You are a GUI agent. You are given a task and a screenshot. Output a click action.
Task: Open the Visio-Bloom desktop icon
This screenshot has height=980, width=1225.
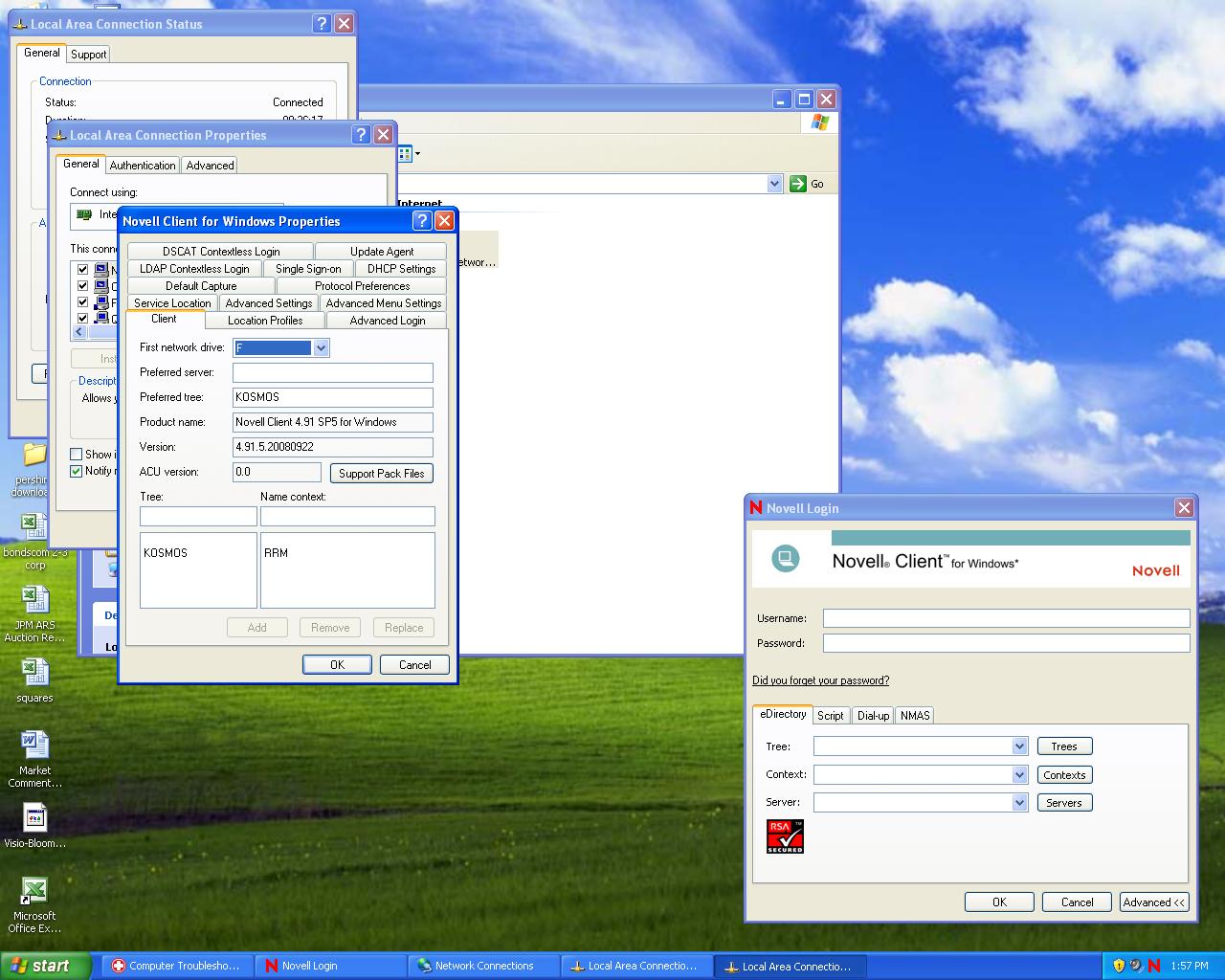click(34, 817)
